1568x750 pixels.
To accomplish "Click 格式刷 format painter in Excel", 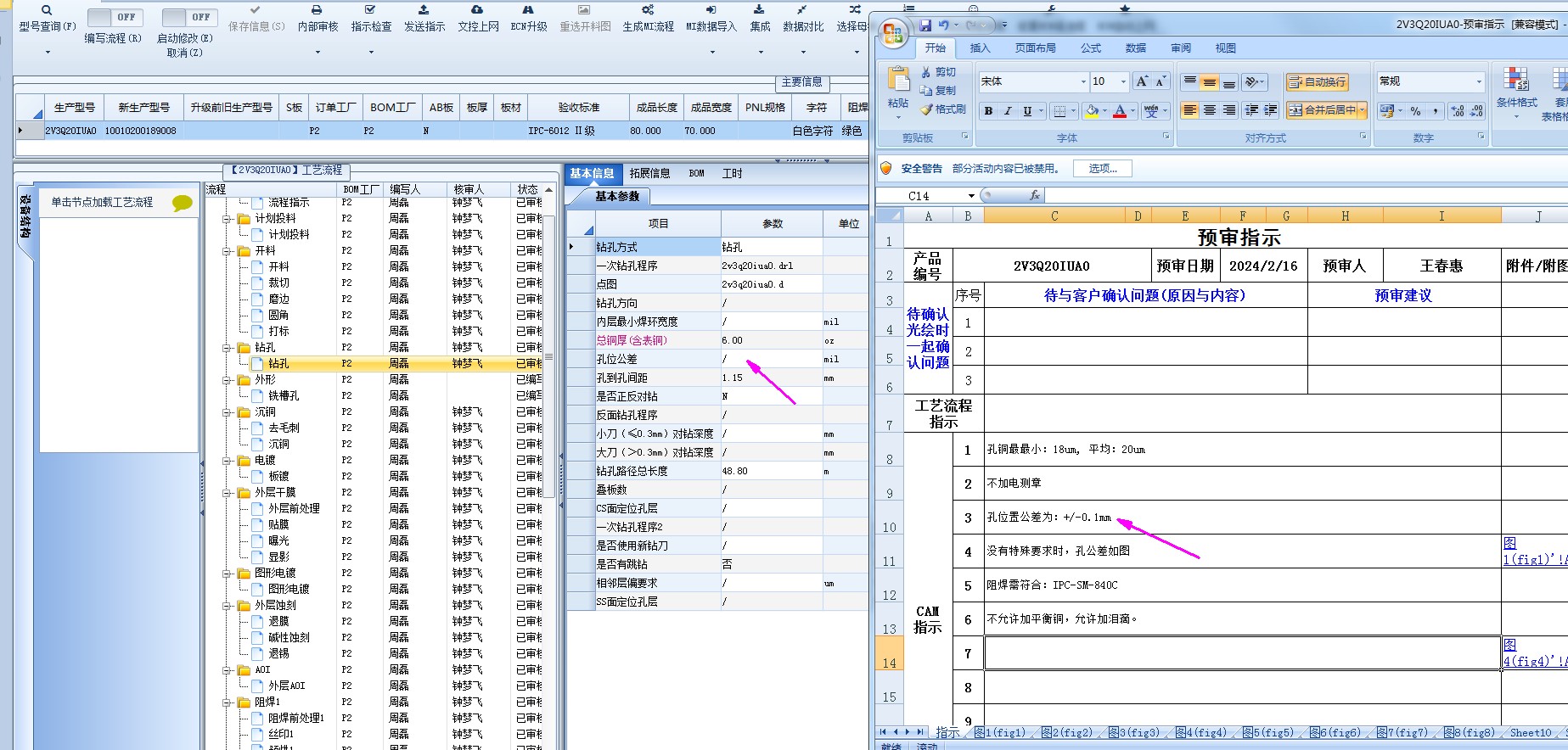I will (943, 109).
